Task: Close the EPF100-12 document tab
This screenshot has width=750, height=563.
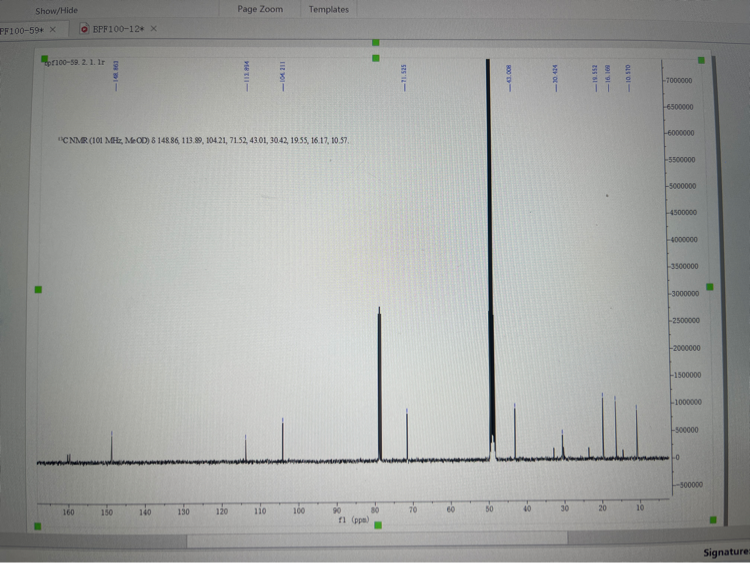Action: 153,29
